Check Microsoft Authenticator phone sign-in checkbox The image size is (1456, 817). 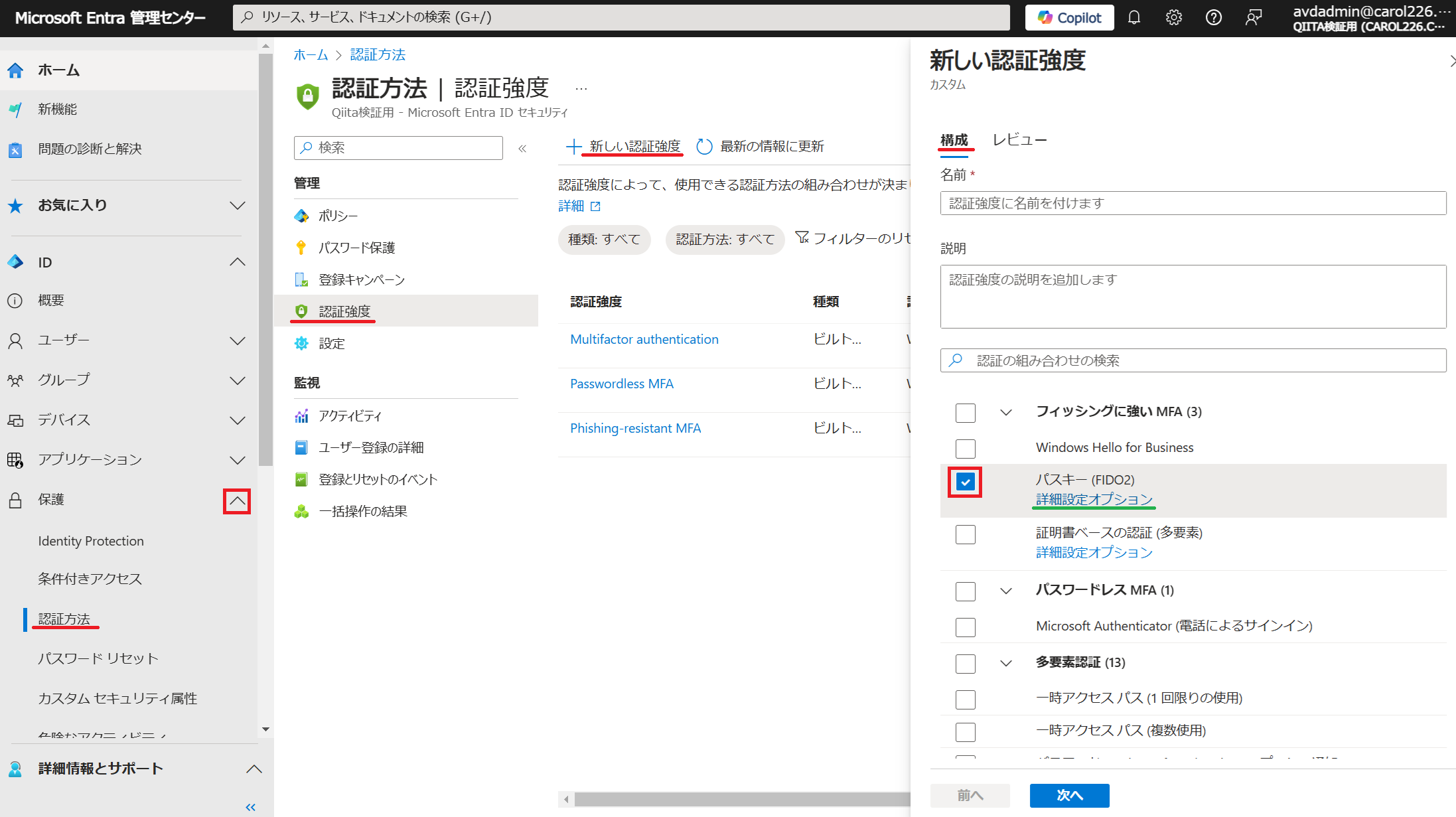tap(965, 627)
